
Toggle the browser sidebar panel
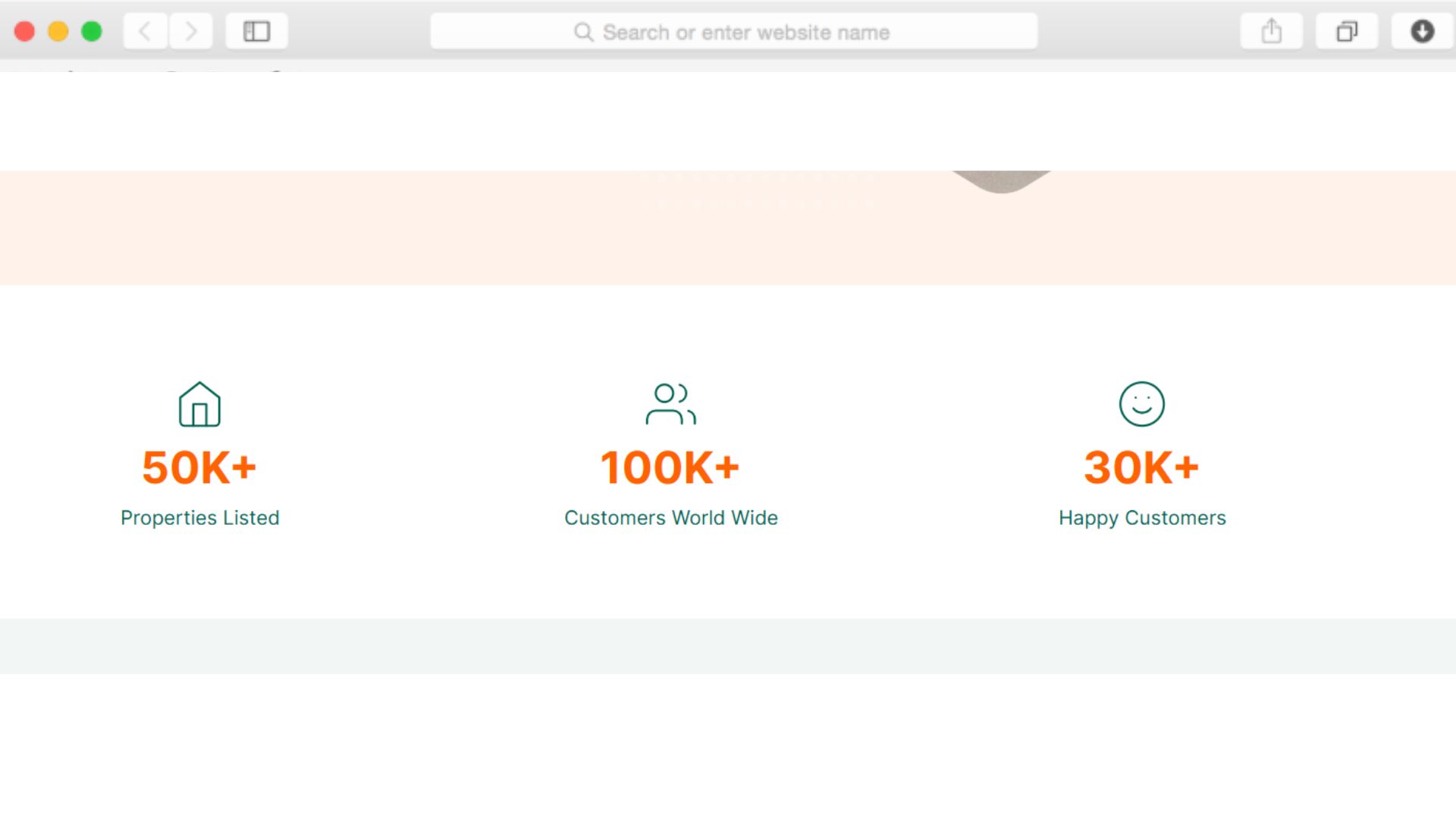click(256, 32)
